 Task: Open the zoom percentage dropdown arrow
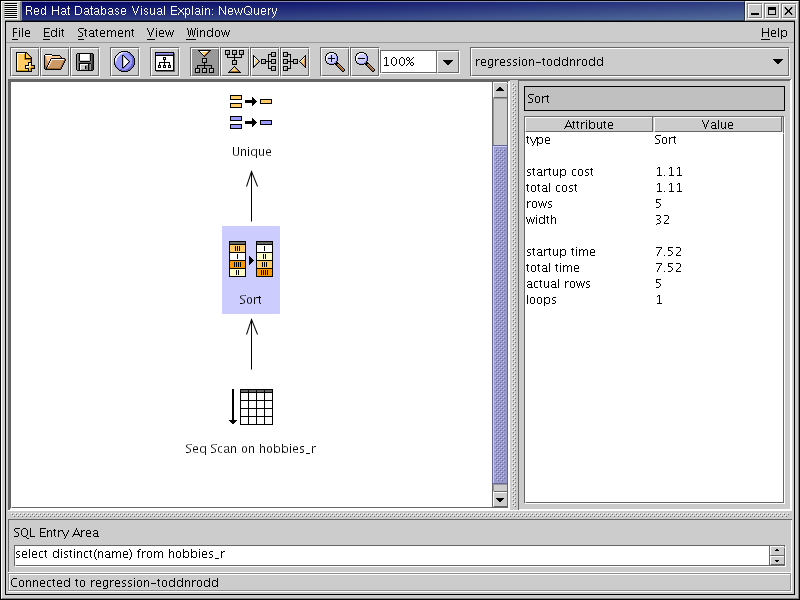tap(448, 62)
